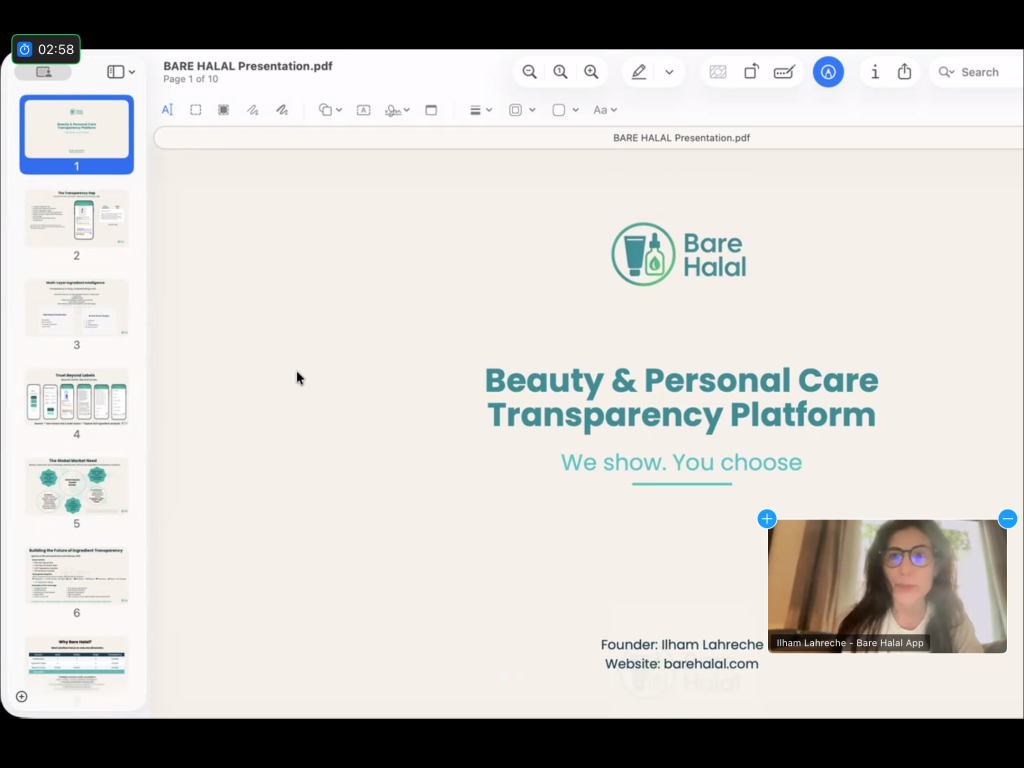Viewport: 1024px width, 768px height.
Task: Click the "Website: barehalal.com" text
Action: [681, 664]
